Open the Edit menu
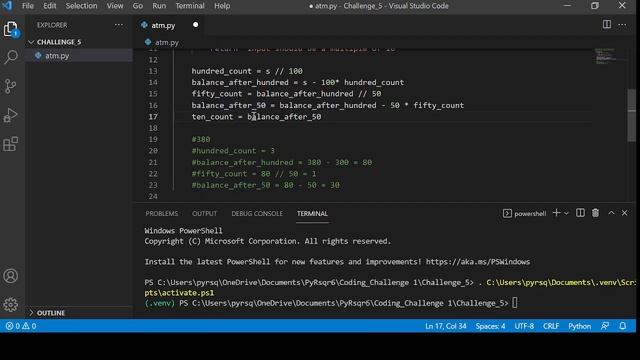 point(49,6)
